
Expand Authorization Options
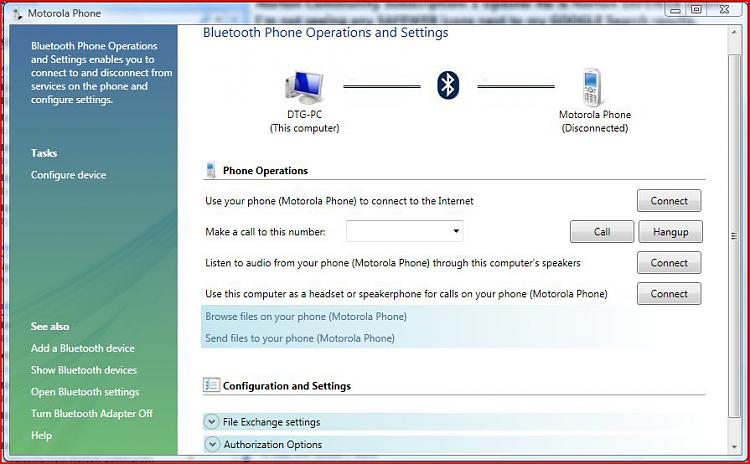(211, 444)
